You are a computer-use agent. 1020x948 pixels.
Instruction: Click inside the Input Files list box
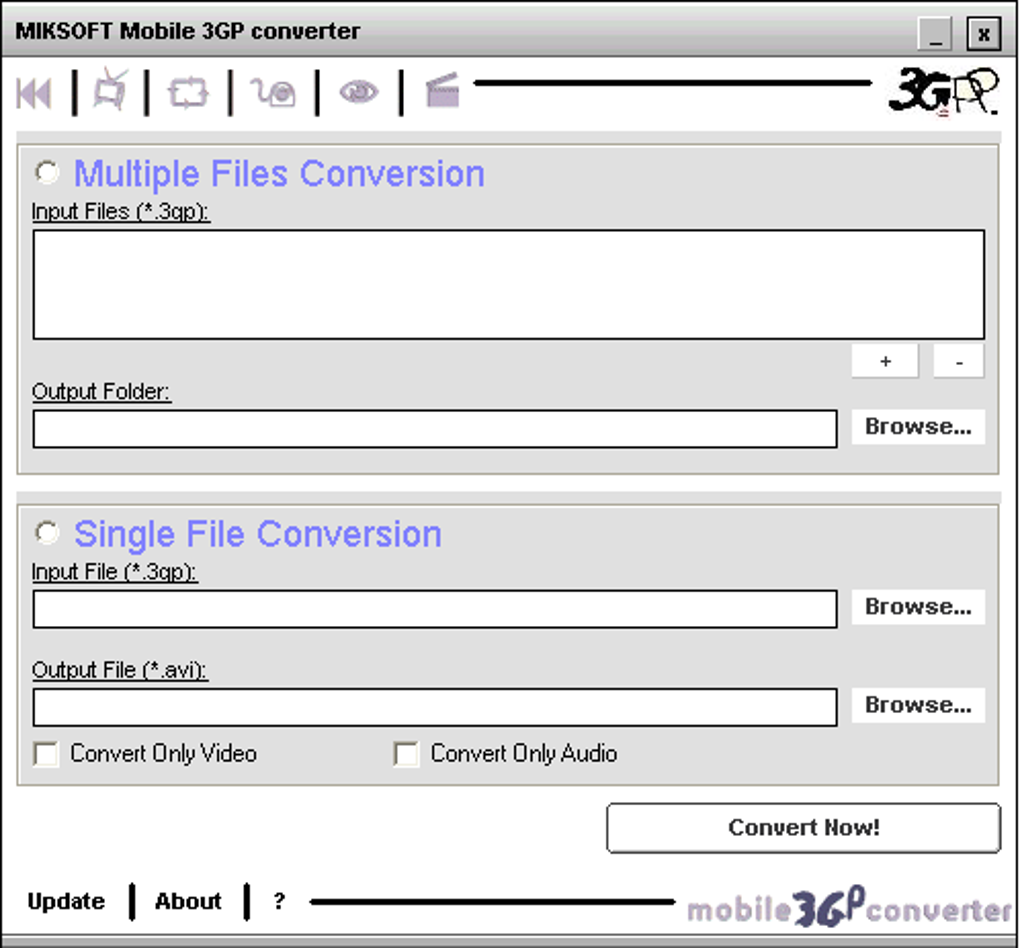coord(509,284)
